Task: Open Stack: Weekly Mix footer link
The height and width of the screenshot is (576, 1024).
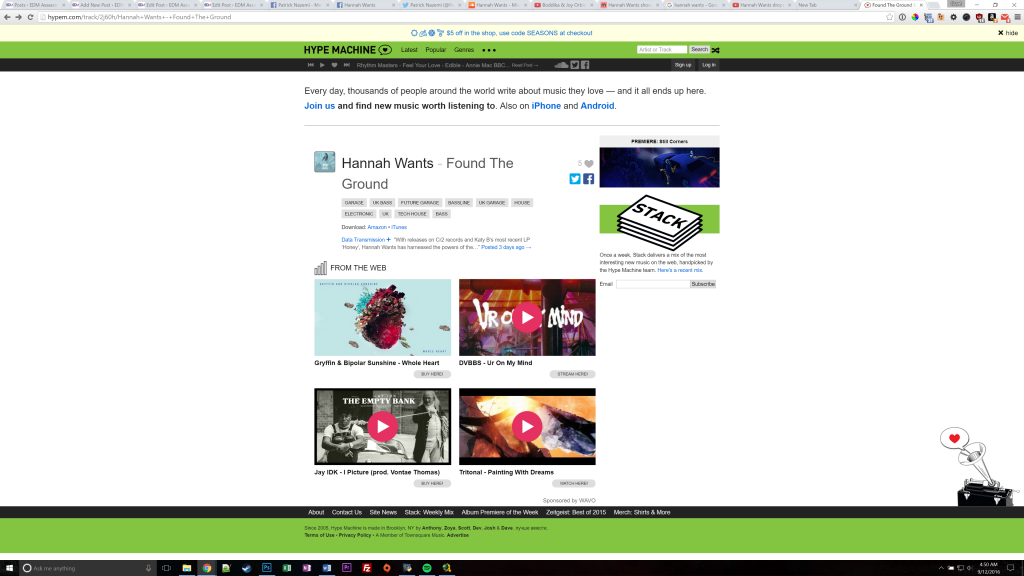Action: point(429,513)
